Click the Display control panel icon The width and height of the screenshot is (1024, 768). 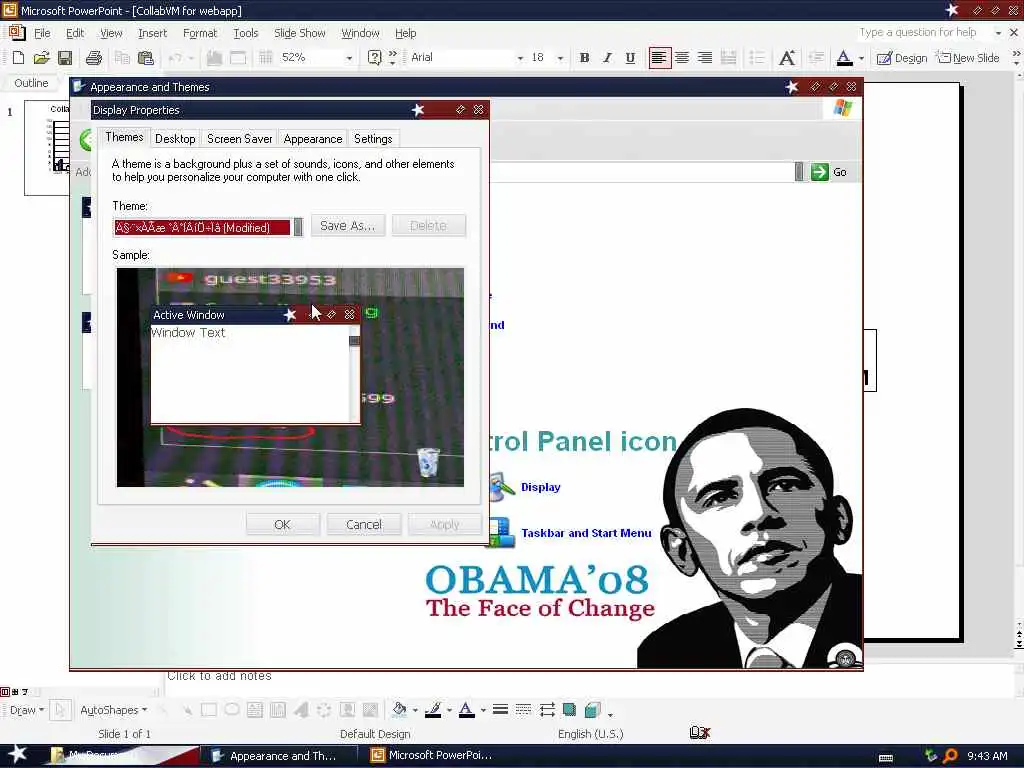[x=502, y=487]
